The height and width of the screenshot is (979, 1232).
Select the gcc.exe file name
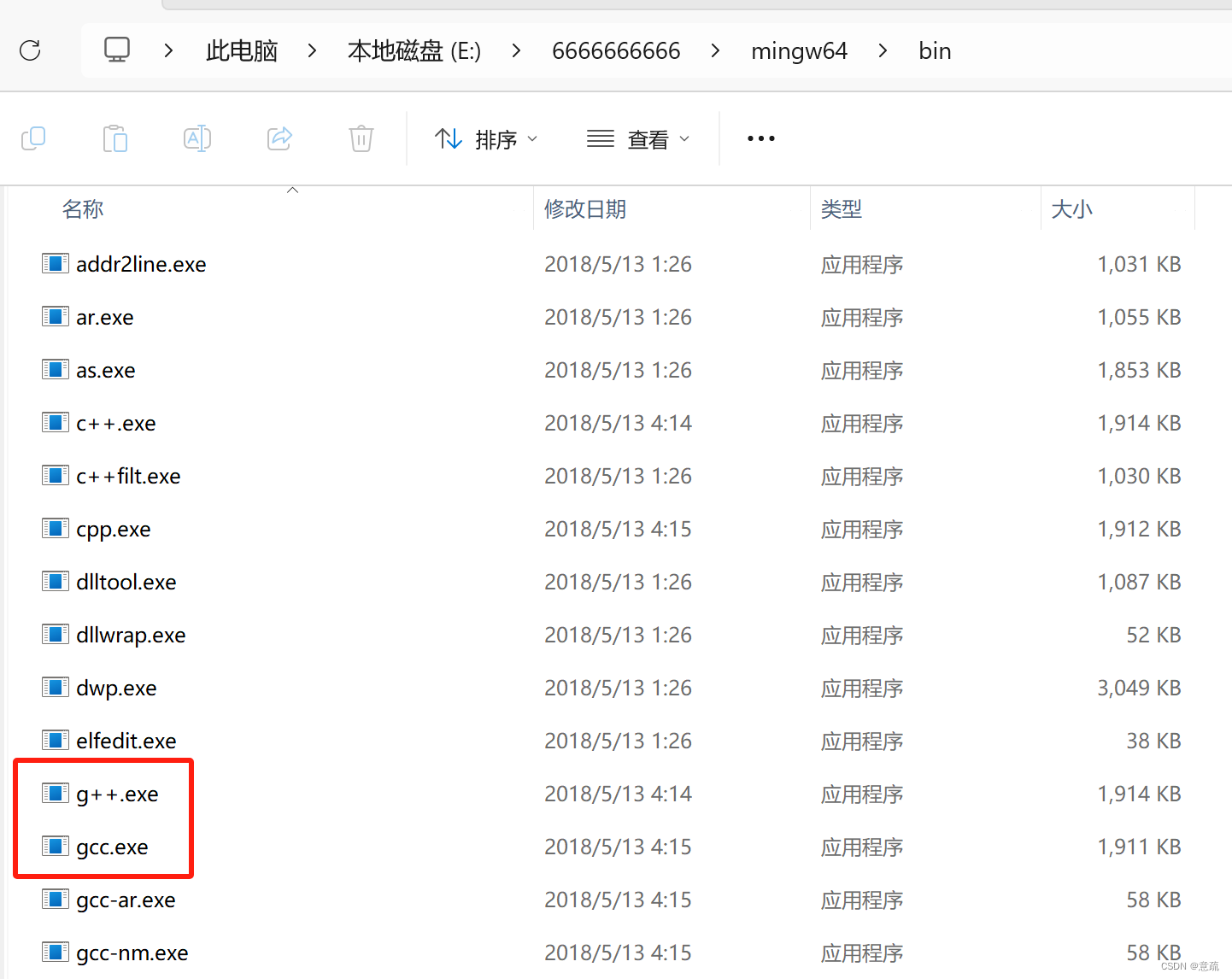112,847
